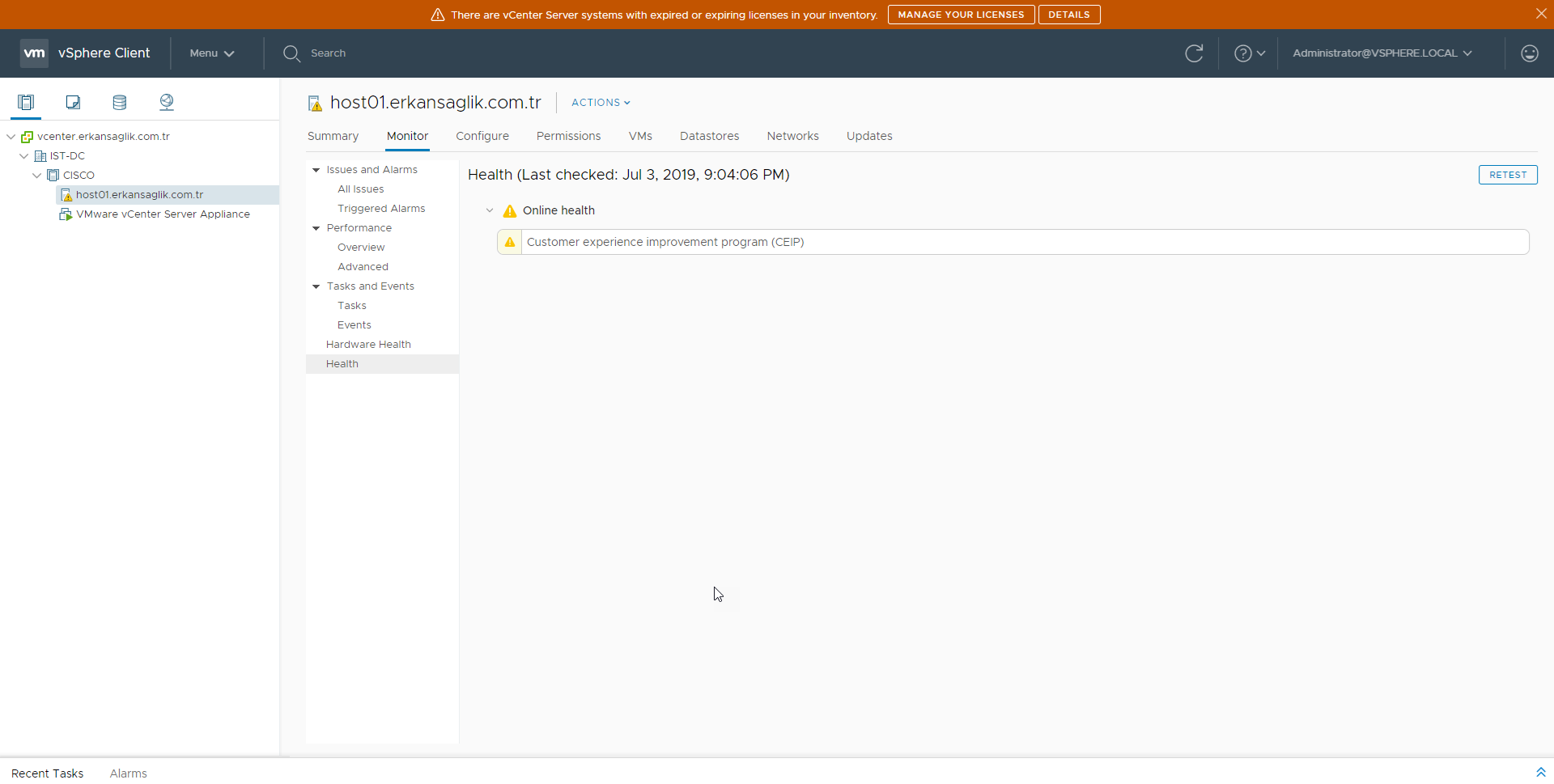Open the Administrator@VSPHERE.LOCAL user menu
This screenshot has width=1554, height=784.
(1382, 53)
